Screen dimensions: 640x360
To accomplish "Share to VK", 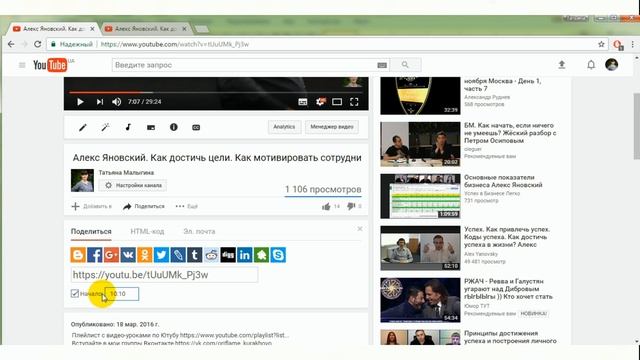I will (128, 255).
